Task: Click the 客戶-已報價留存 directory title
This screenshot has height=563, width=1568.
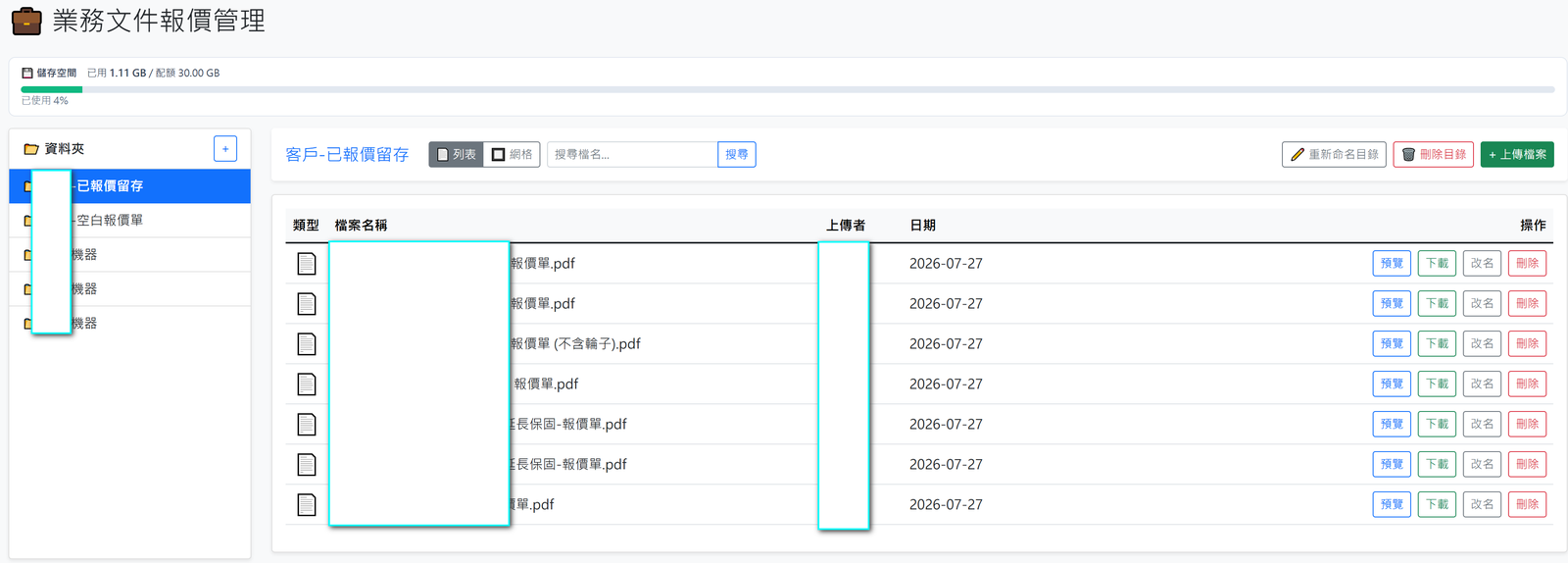Action: pyautogui.click(x=347, y=155)
